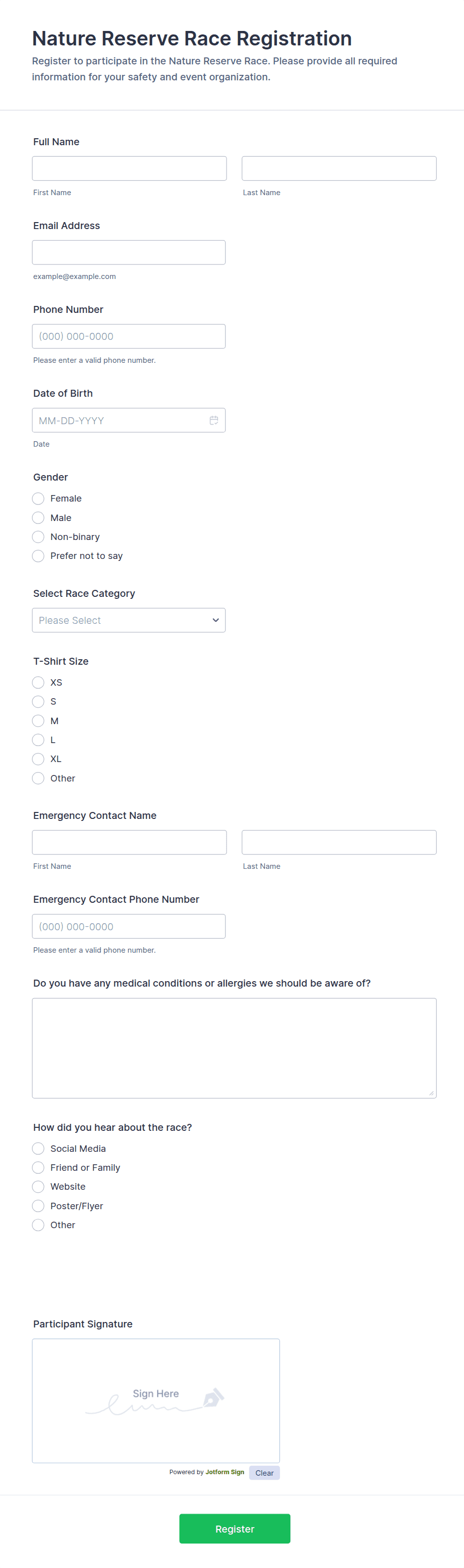Open the Date of Birth calendar icon
464x1568 pixels.
tap(214, 421)
